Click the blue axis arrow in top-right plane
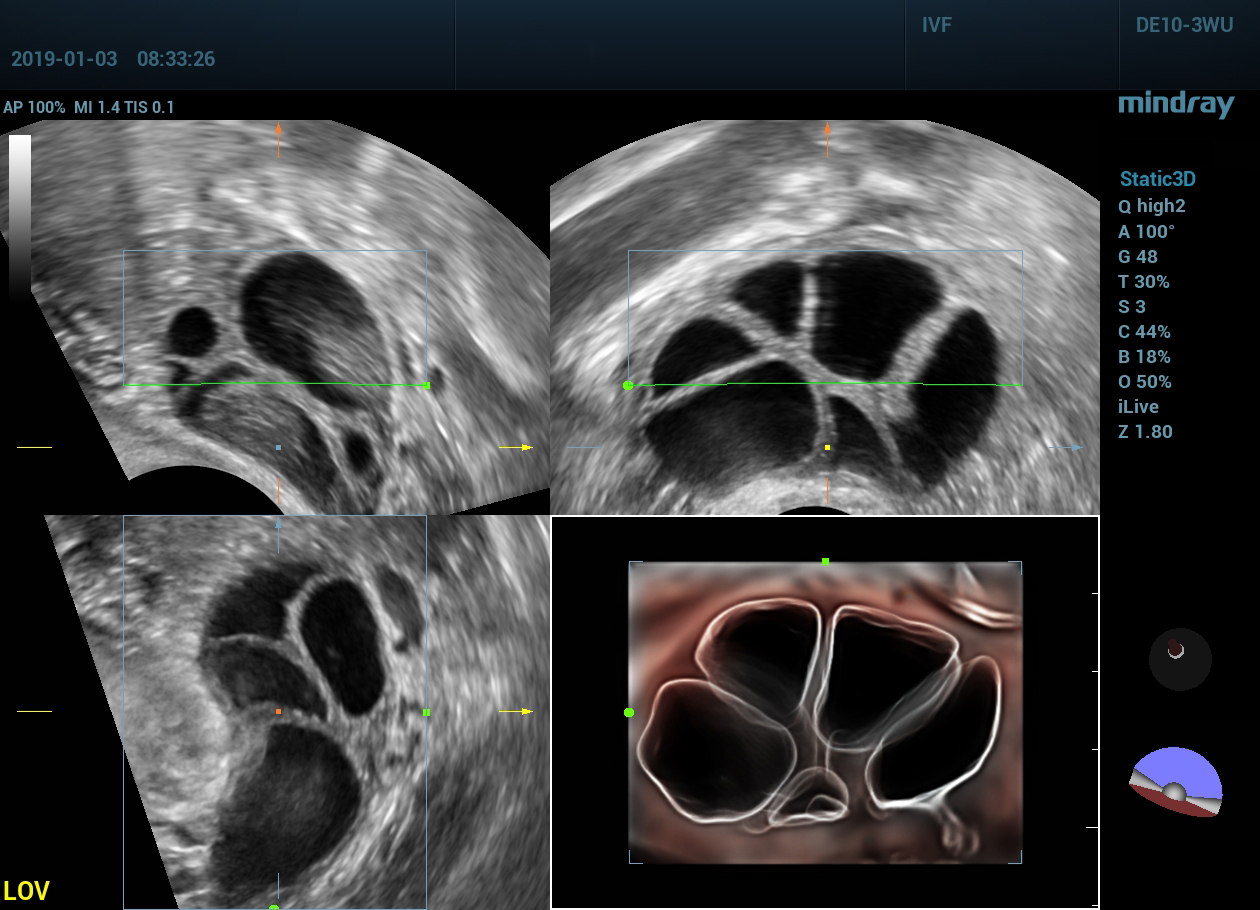This screenshot has height=910, width=1260. click(1065, 447)
